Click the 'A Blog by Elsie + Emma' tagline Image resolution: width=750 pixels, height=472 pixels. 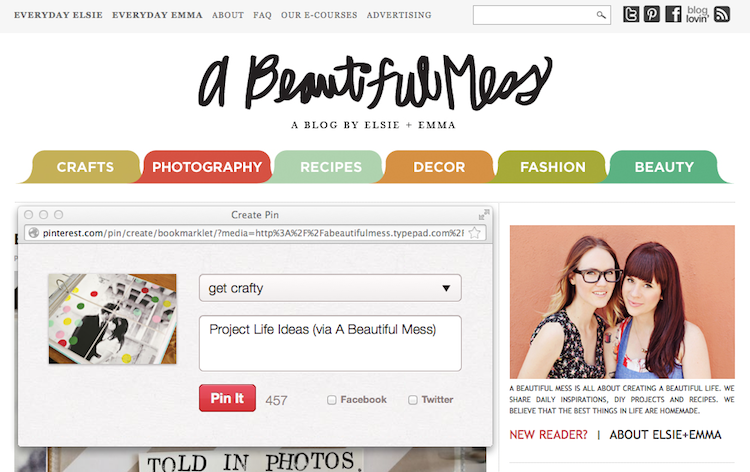[374, 125]
